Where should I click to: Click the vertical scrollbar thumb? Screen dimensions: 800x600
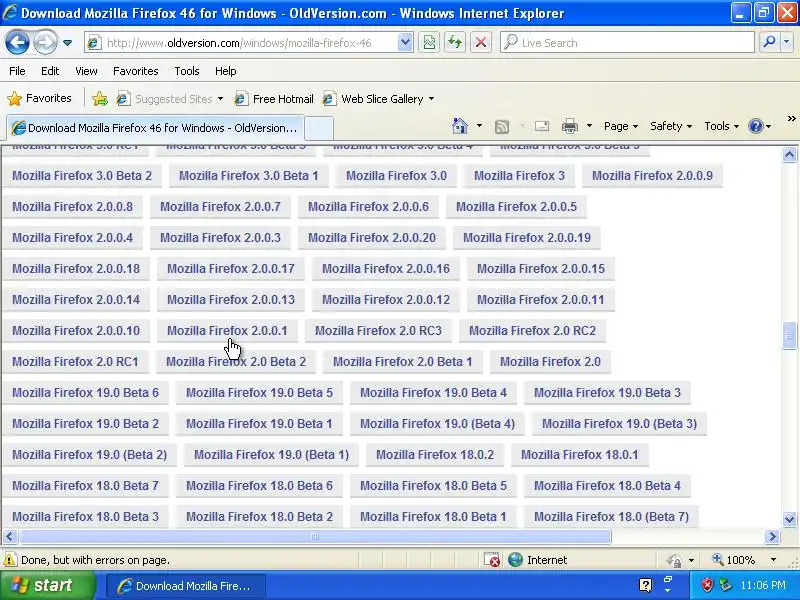coord(789,335)
